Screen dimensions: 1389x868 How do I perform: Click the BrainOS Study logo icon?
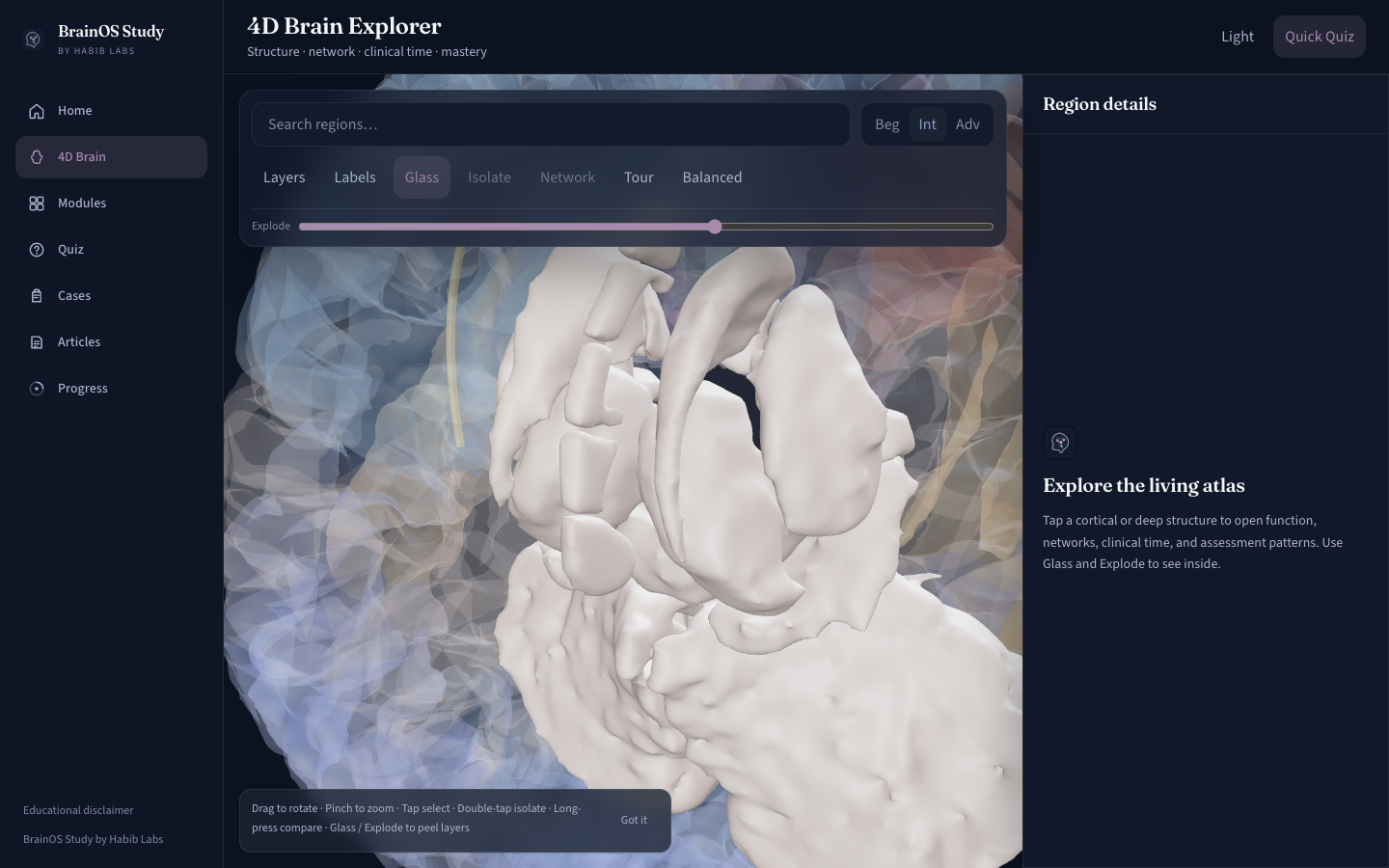coord(33,39)
